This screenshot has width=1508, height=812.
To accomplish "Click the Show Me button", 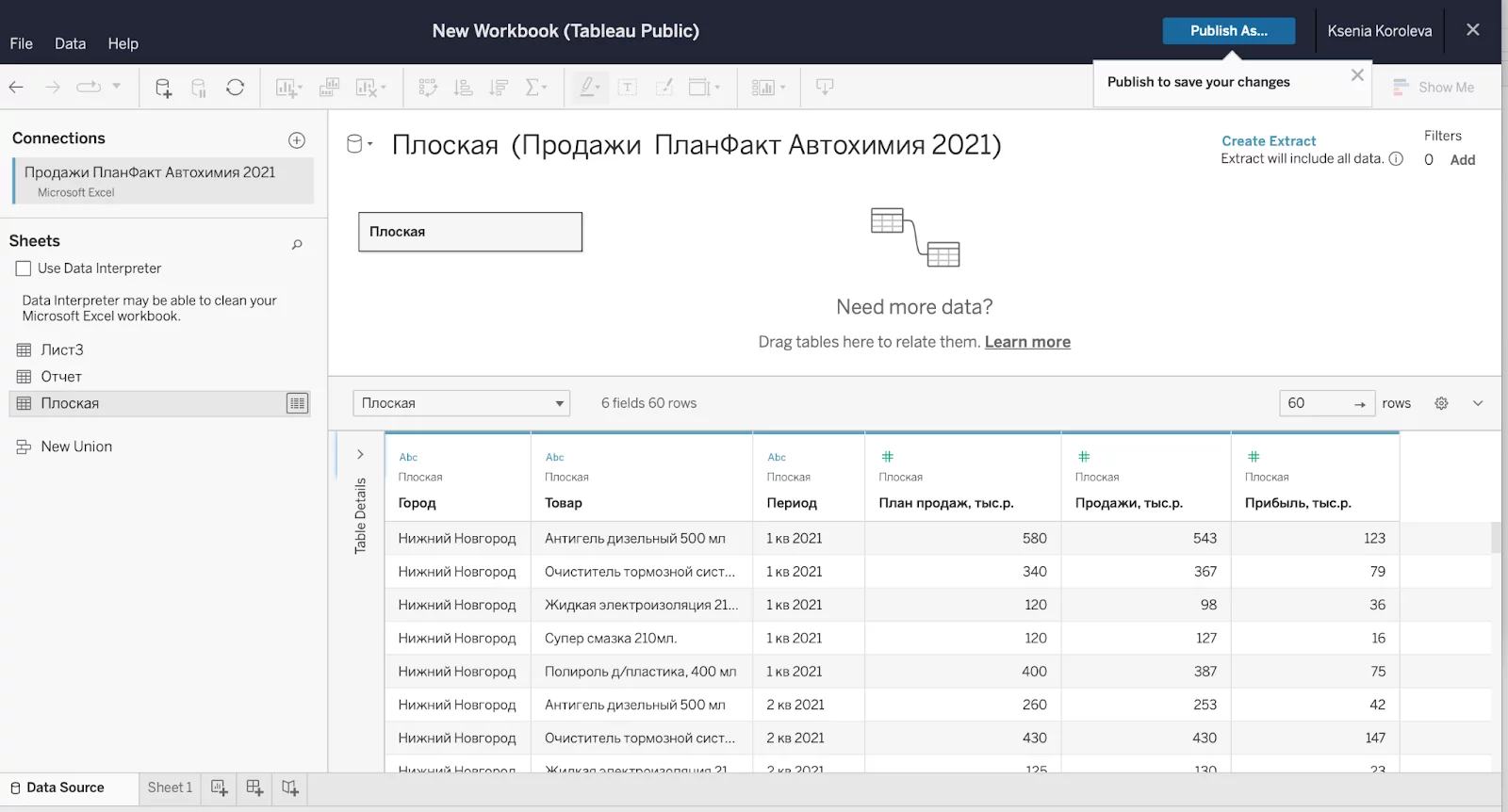I will point(1434,88).
